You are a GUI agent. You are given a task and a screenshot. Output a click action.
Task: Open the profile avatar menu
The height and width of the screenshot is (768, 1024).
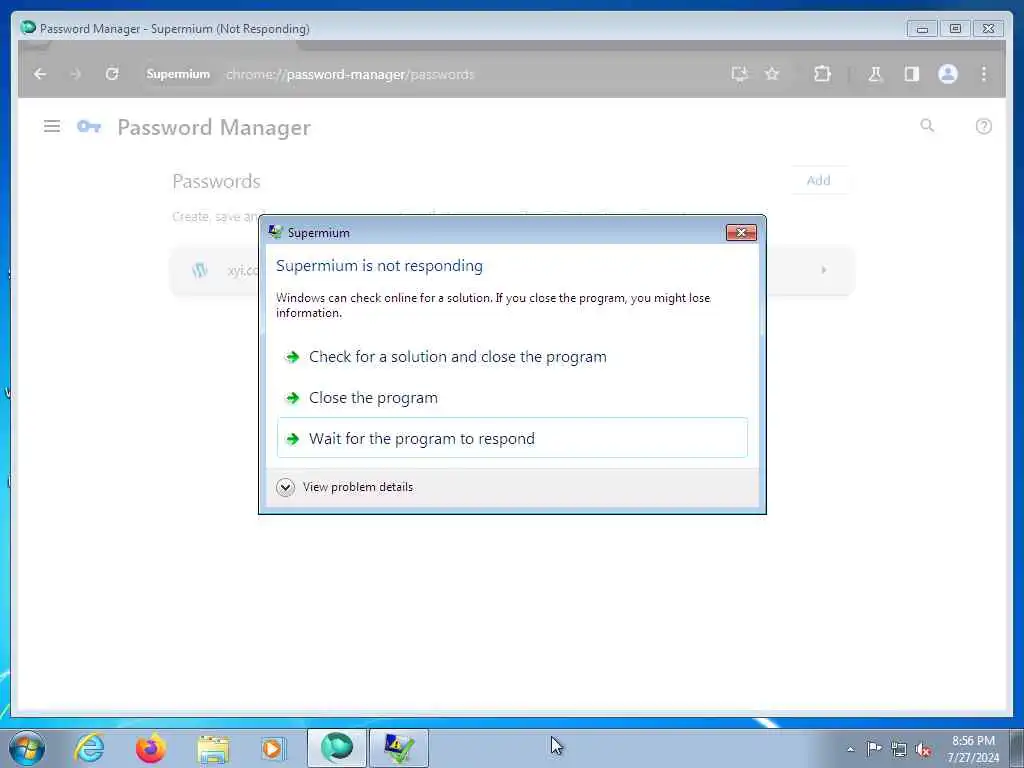coord(948,74)
